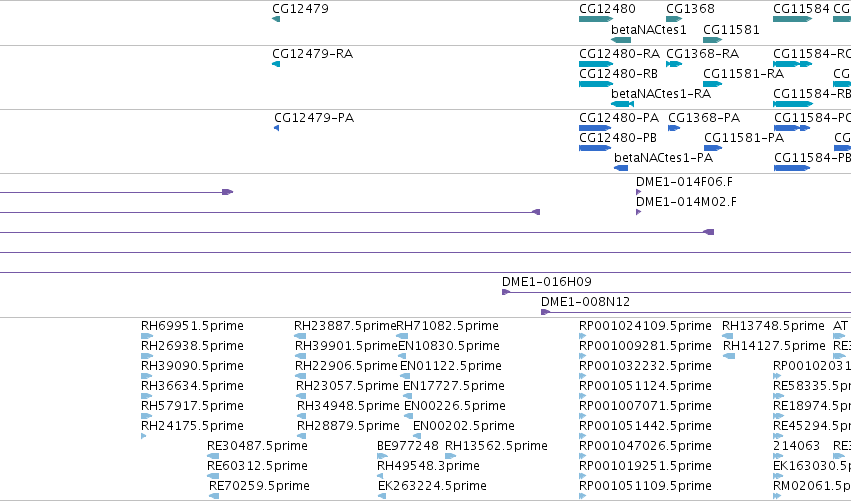The height and width of the screenshot is (501, 851).
Task: Select EST RE30487.5prime
Action: tap(257, 446)
